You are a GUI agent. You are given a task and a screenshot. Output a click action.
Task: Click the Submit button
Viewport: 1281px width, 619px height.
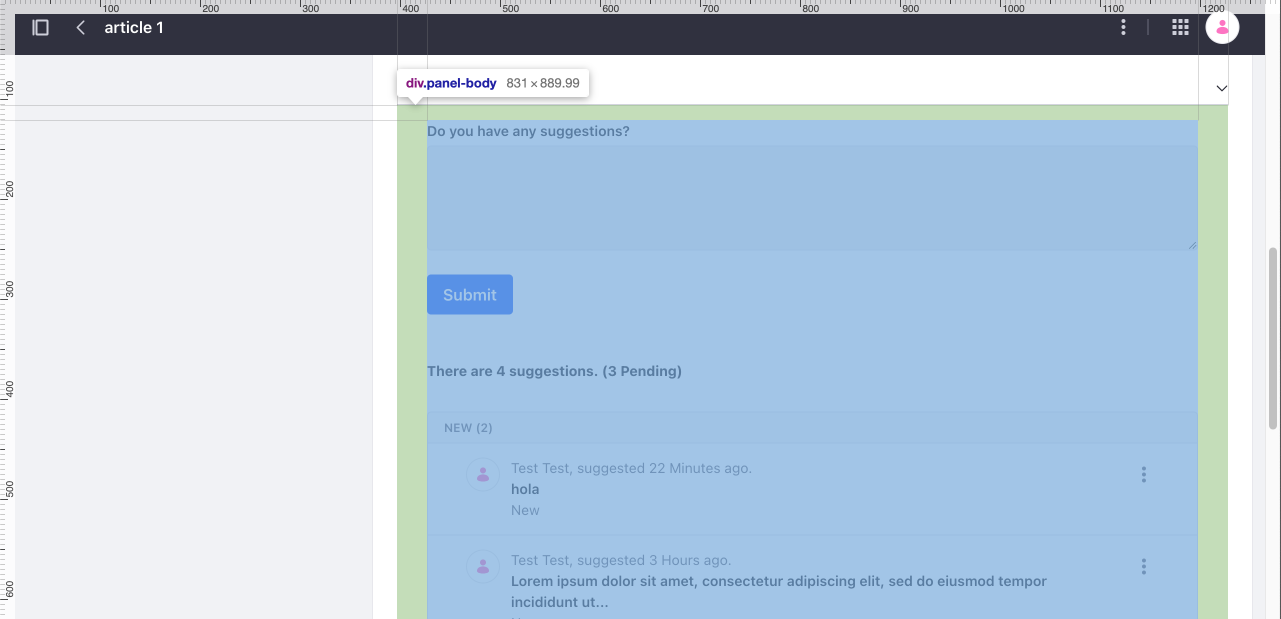tap(470, 295)
